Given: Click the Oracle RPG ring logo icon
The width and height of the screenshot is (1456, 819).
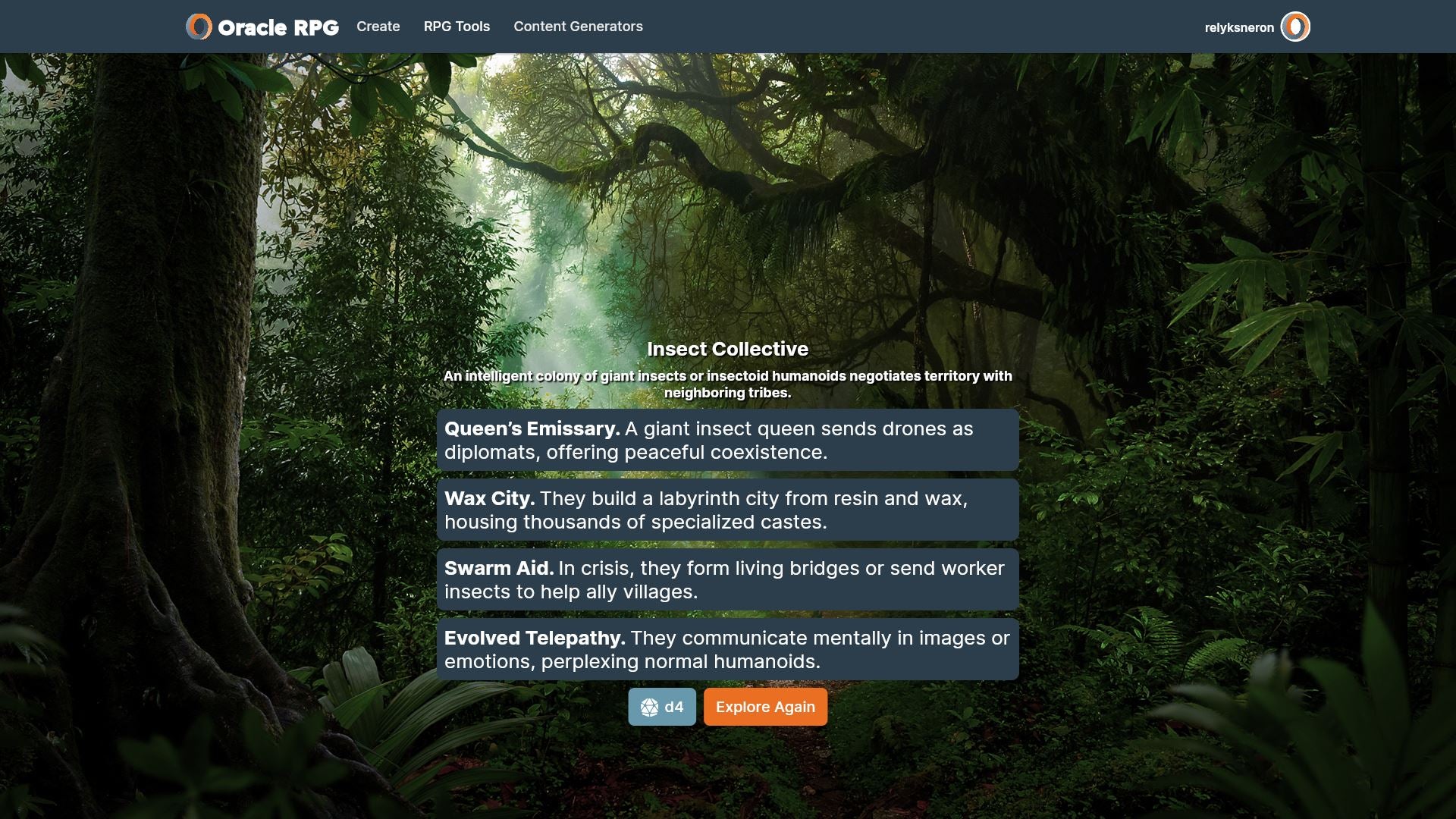Looking at the screenshot, I should [x=199, y=27].
